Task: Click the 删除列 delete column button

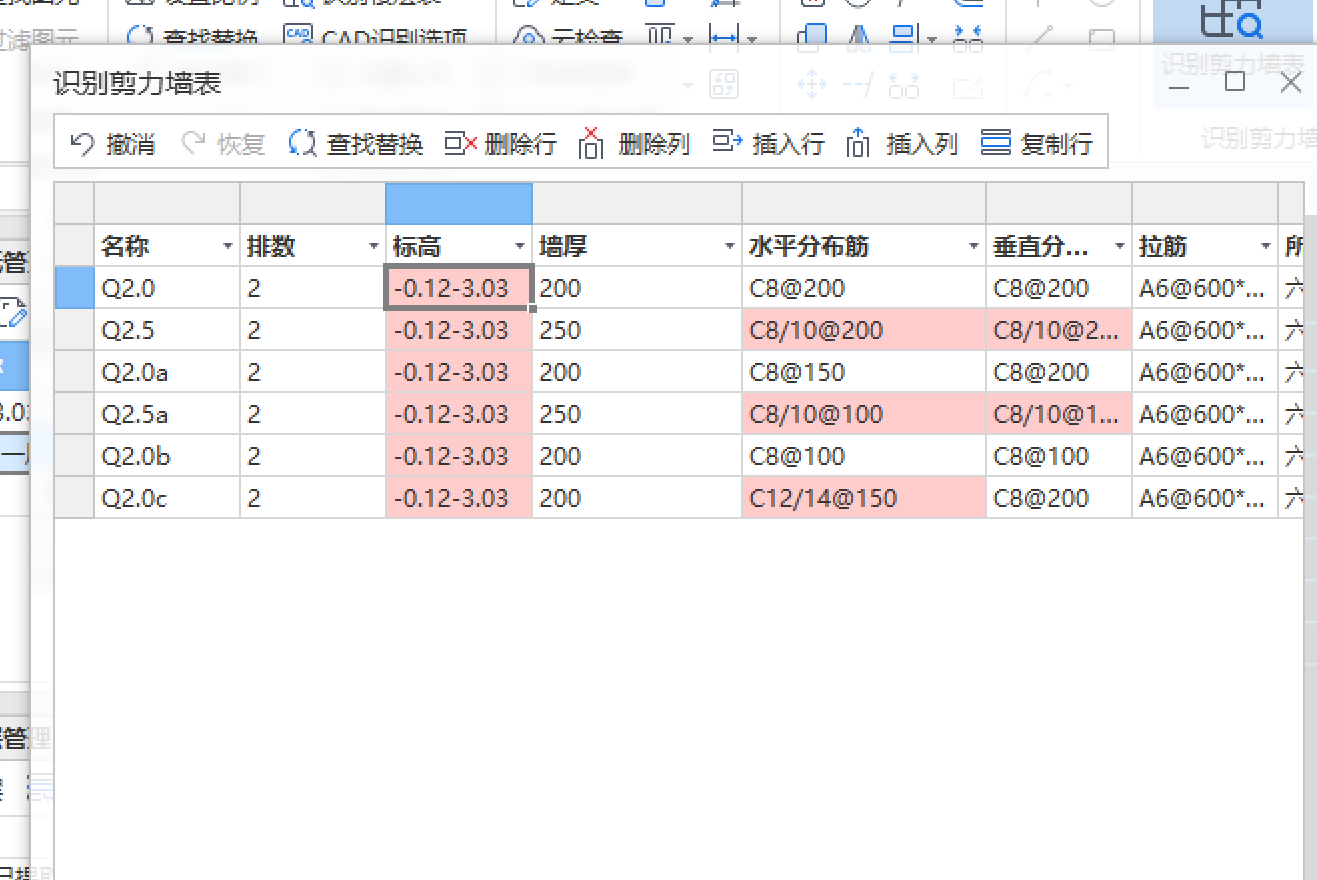Action: (634, 144)
